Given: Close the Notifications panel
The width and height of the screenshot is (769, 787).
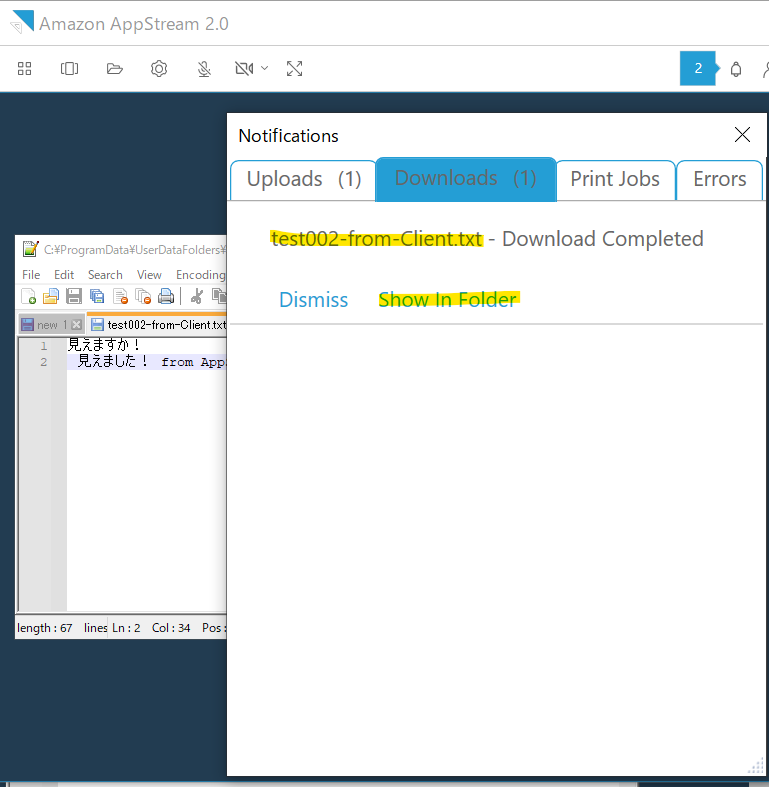Looking at the screenshot, I should pos(742,135).
